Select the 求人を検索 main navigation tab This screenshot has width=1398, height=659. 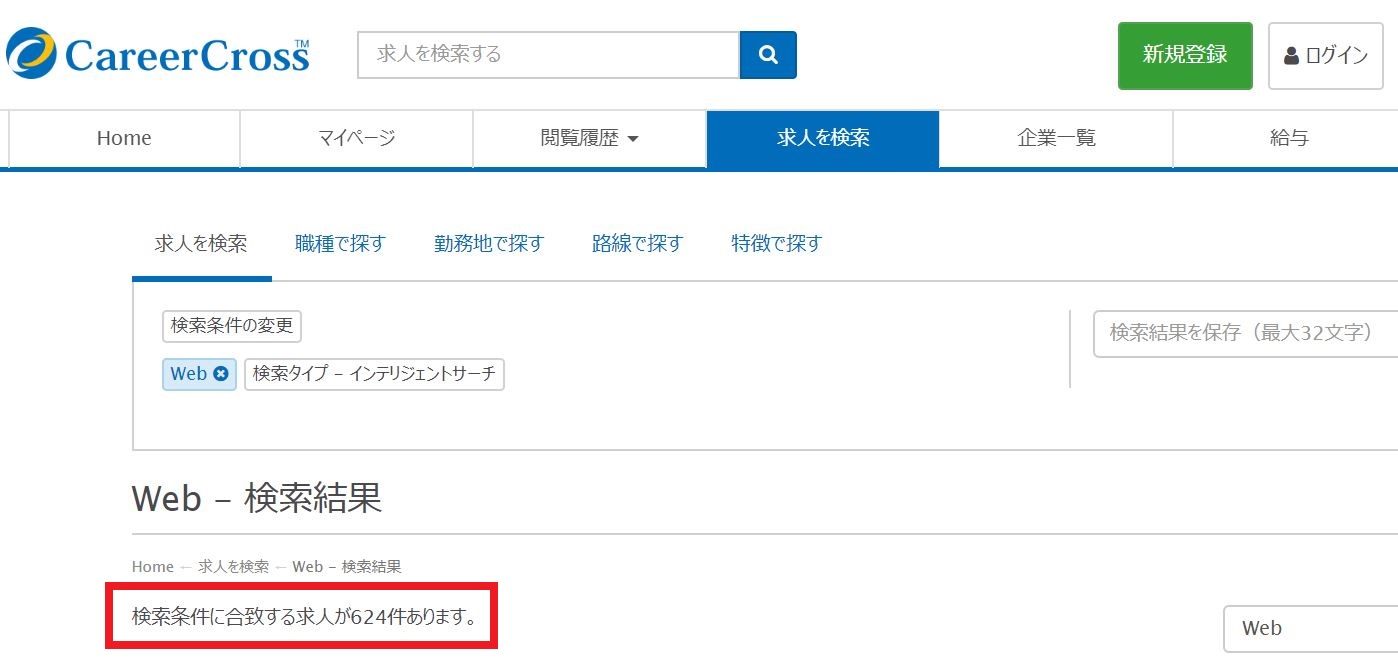point(822,138)
